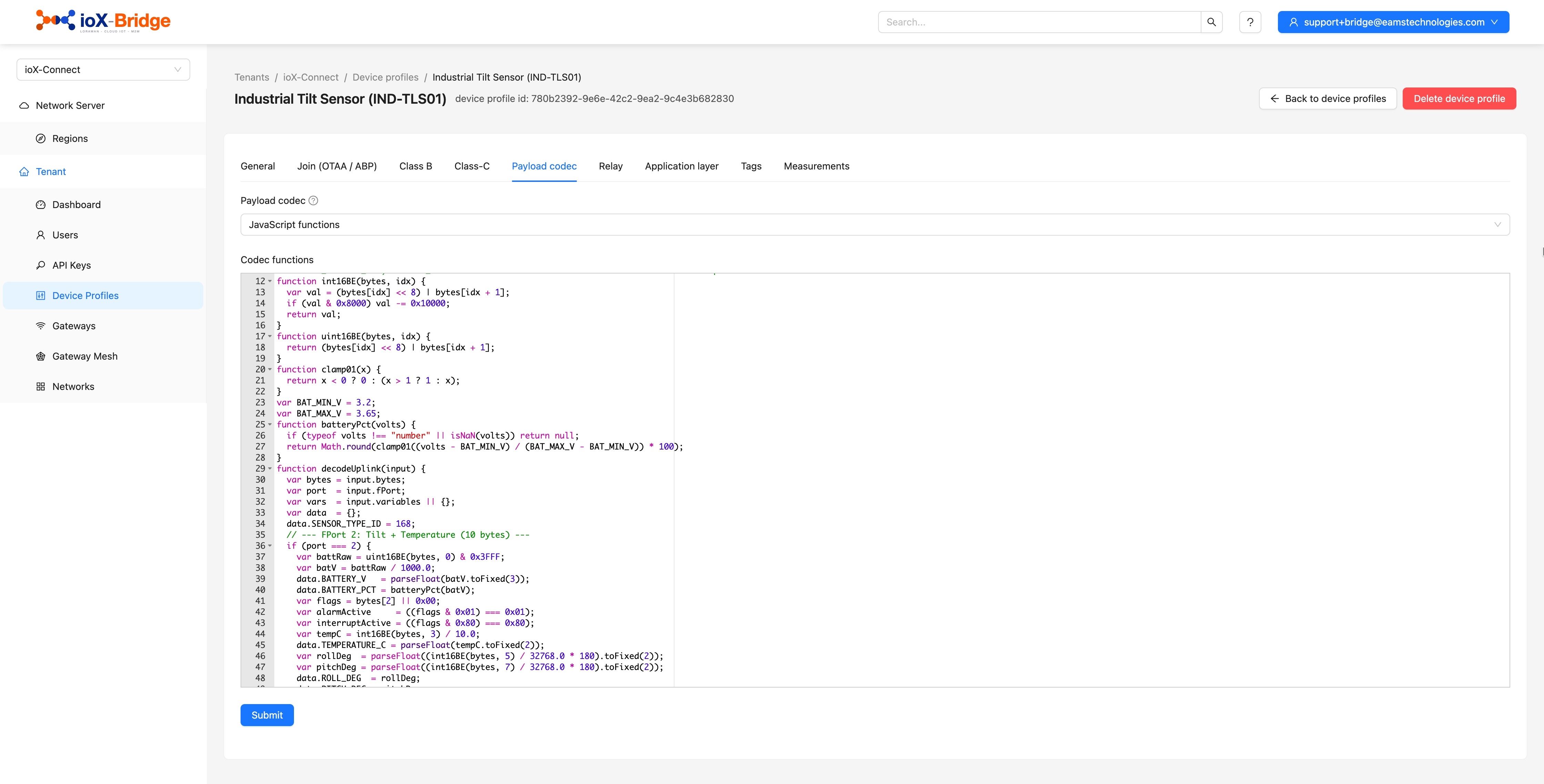Image resolution: width=1544 pixels, height=784 pixels.
Task: Click the device profile id text
Action: [594, 99]
